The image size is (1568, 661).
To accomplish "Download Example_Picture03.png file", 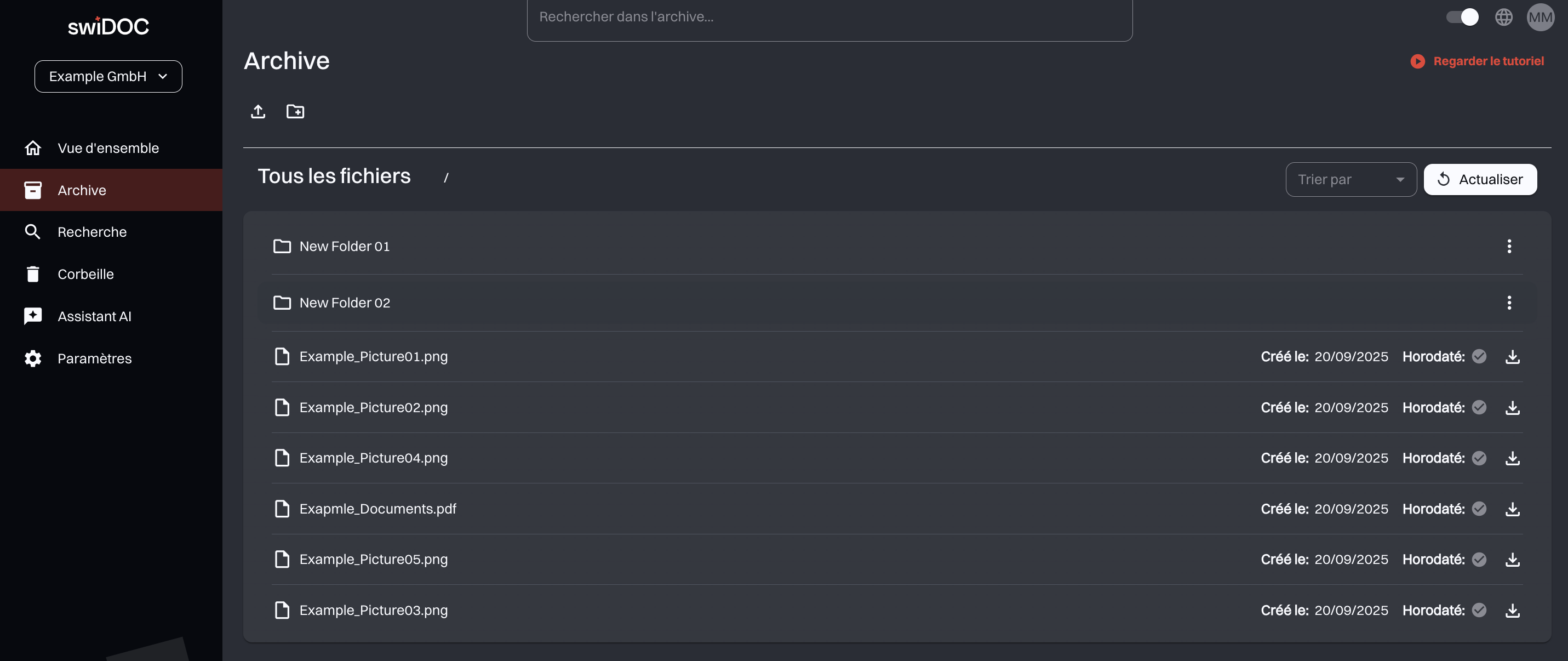I will coord(1512,611).
